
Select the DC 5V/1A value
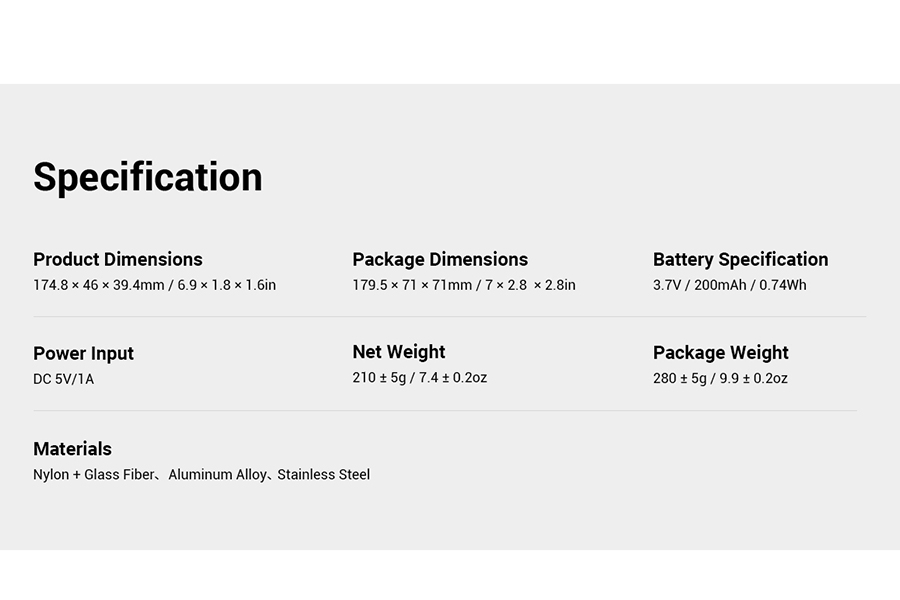[63, 379]
